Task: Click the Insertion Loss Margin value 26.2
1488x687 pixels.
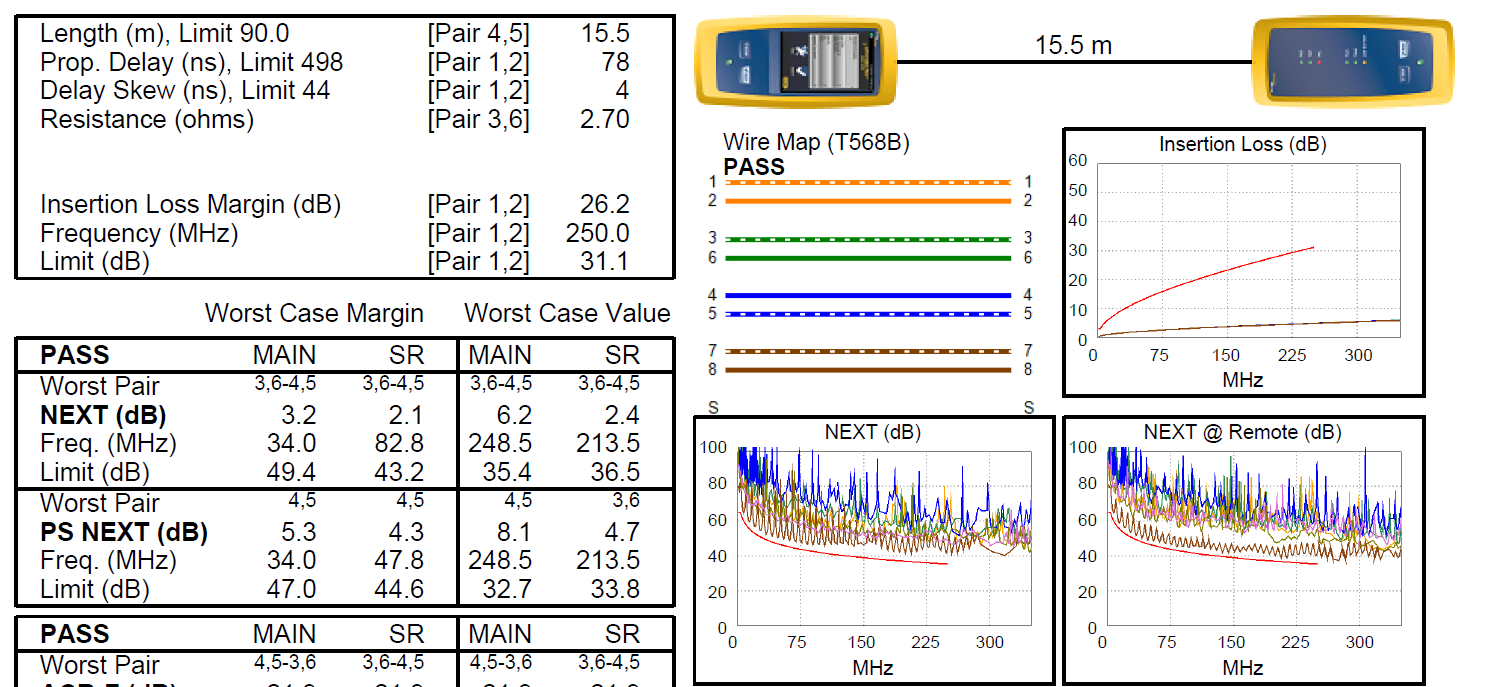Action: (604, 205)
